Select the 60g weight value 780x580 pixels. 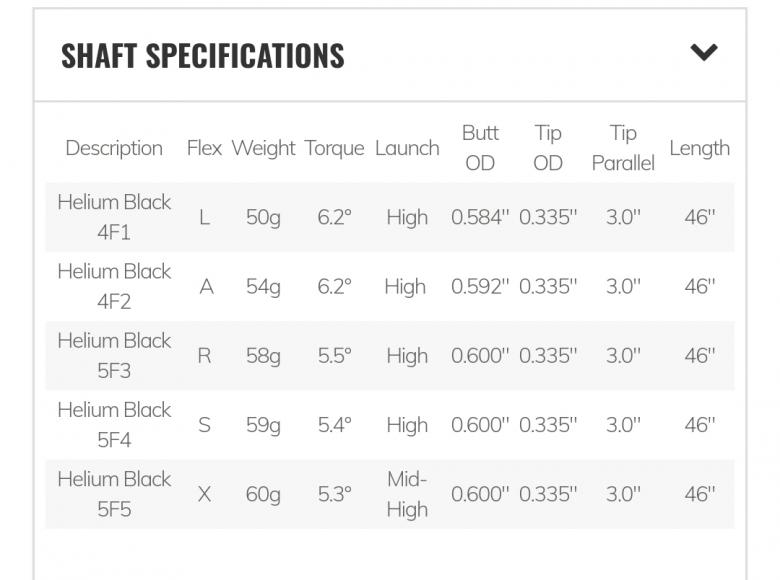[263, 493]
